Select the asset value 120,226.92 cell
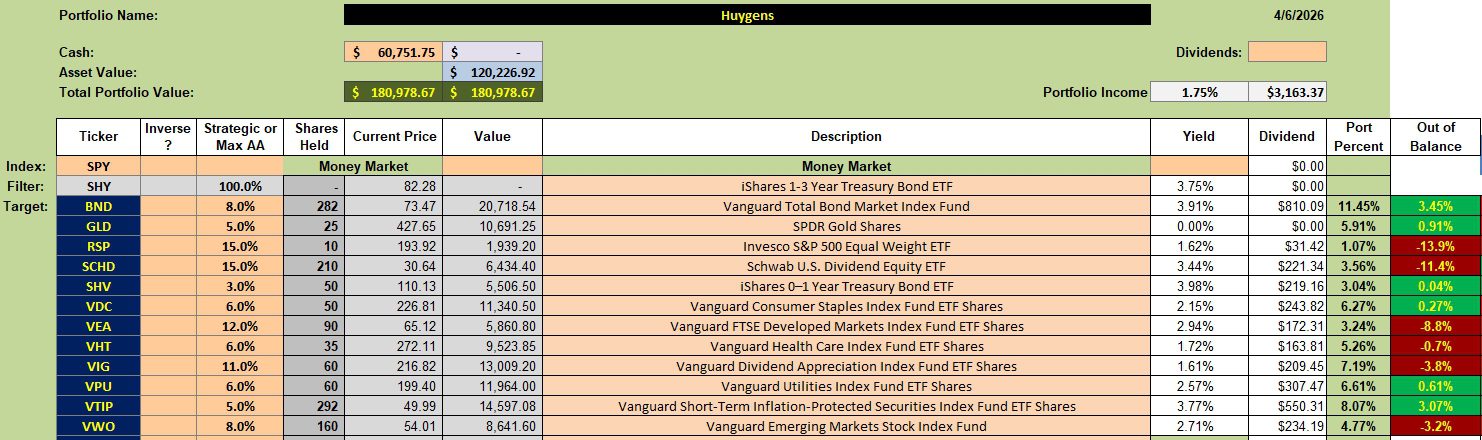 [493, 72]
